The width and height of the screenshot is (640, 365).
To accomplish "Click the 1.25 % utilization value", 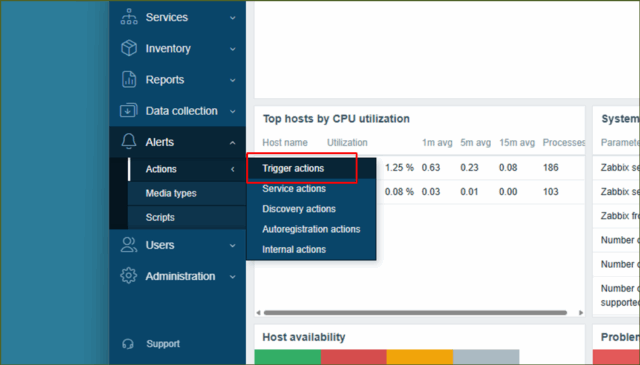I will (x=399, y=167).
